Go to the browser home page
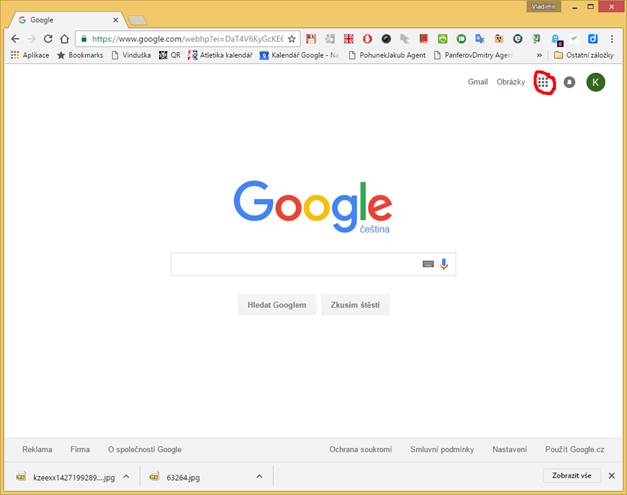 pos(64,39)
